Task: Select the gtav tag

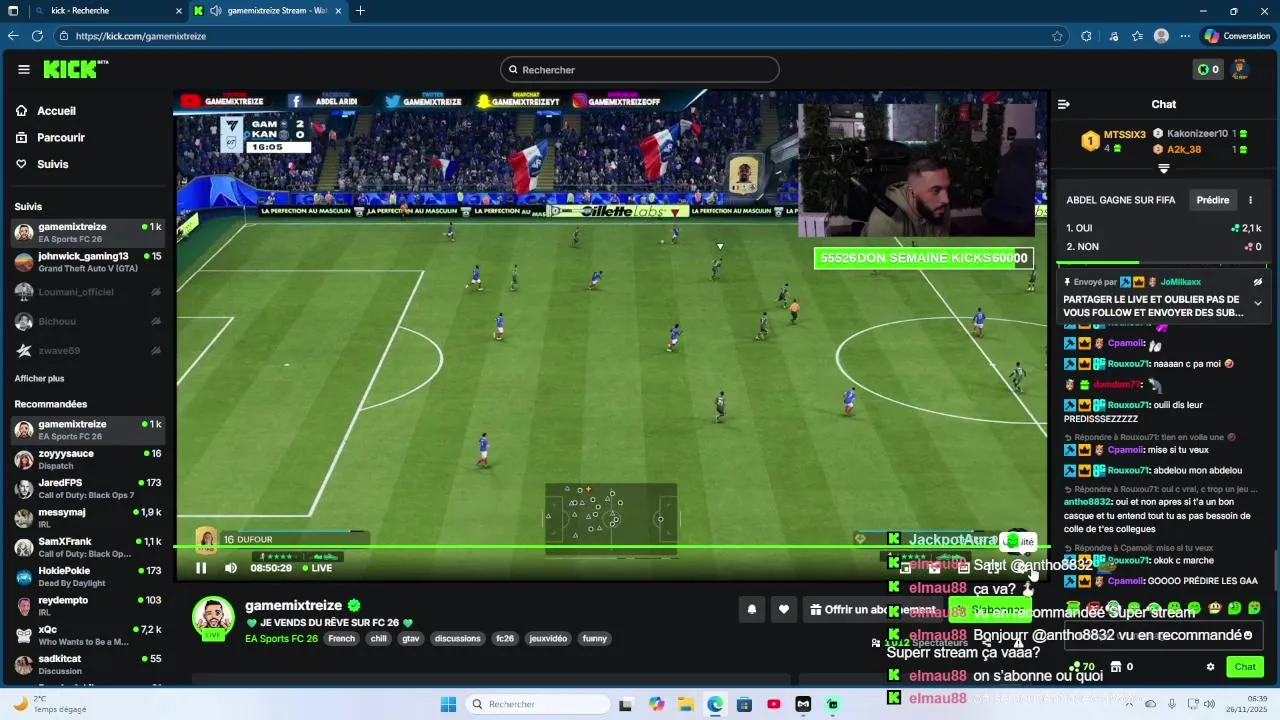Action: pyautogui.click(x=410, y=639)
